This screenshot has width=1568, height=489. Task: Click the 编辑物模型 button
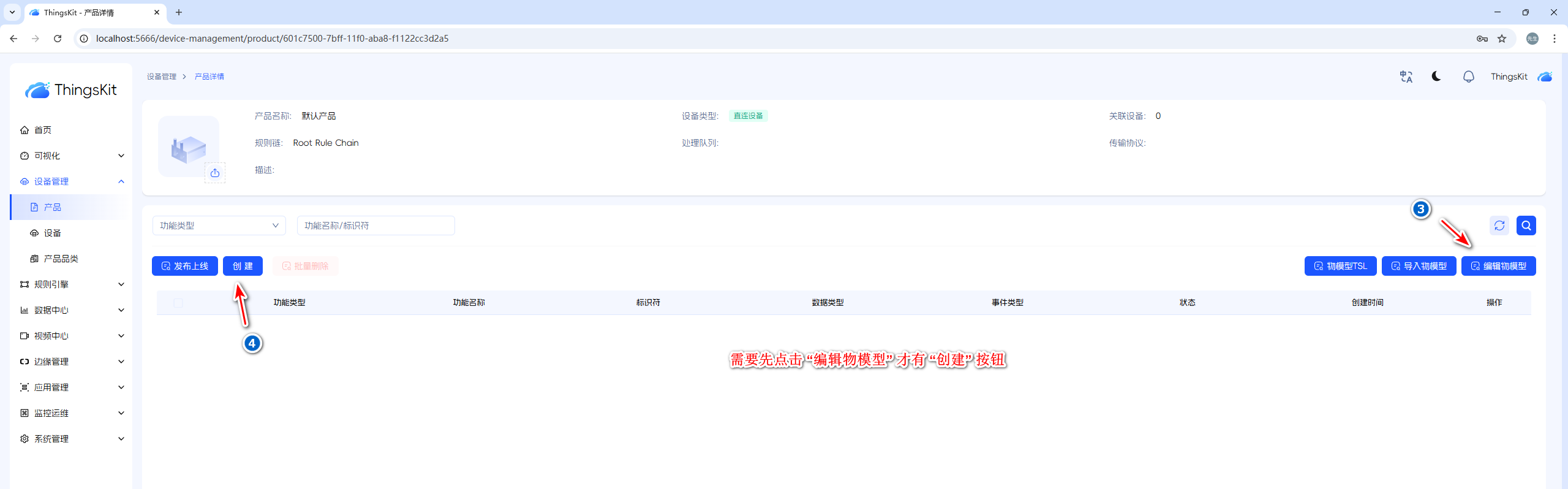click(x=1498, y=266)
